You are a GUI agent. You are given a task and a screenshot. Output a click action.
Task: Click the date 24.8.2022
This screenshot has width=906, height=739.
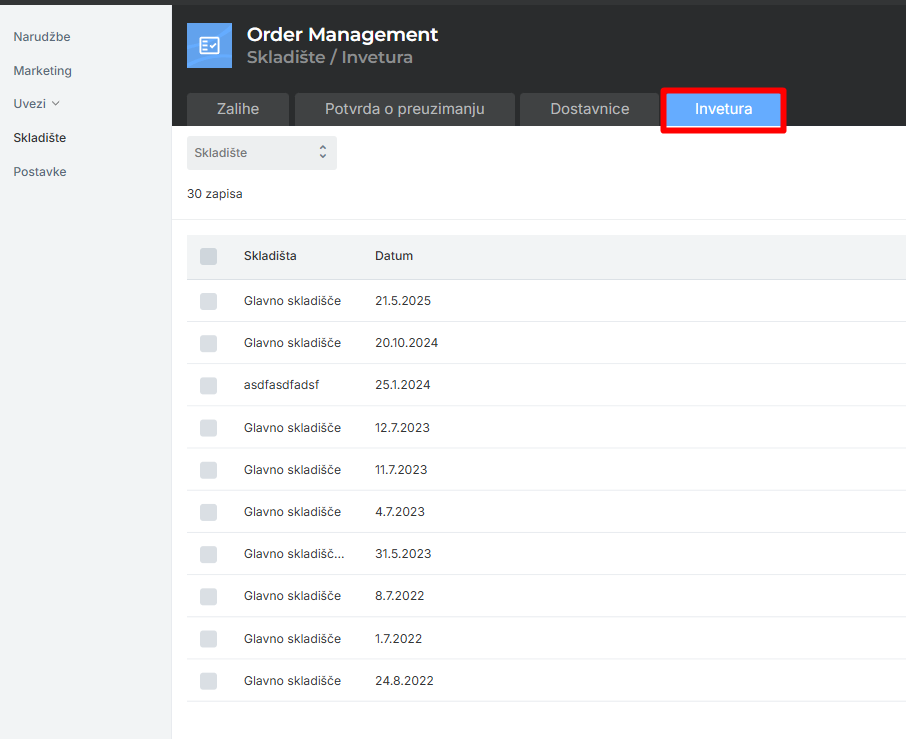(404, 681)
